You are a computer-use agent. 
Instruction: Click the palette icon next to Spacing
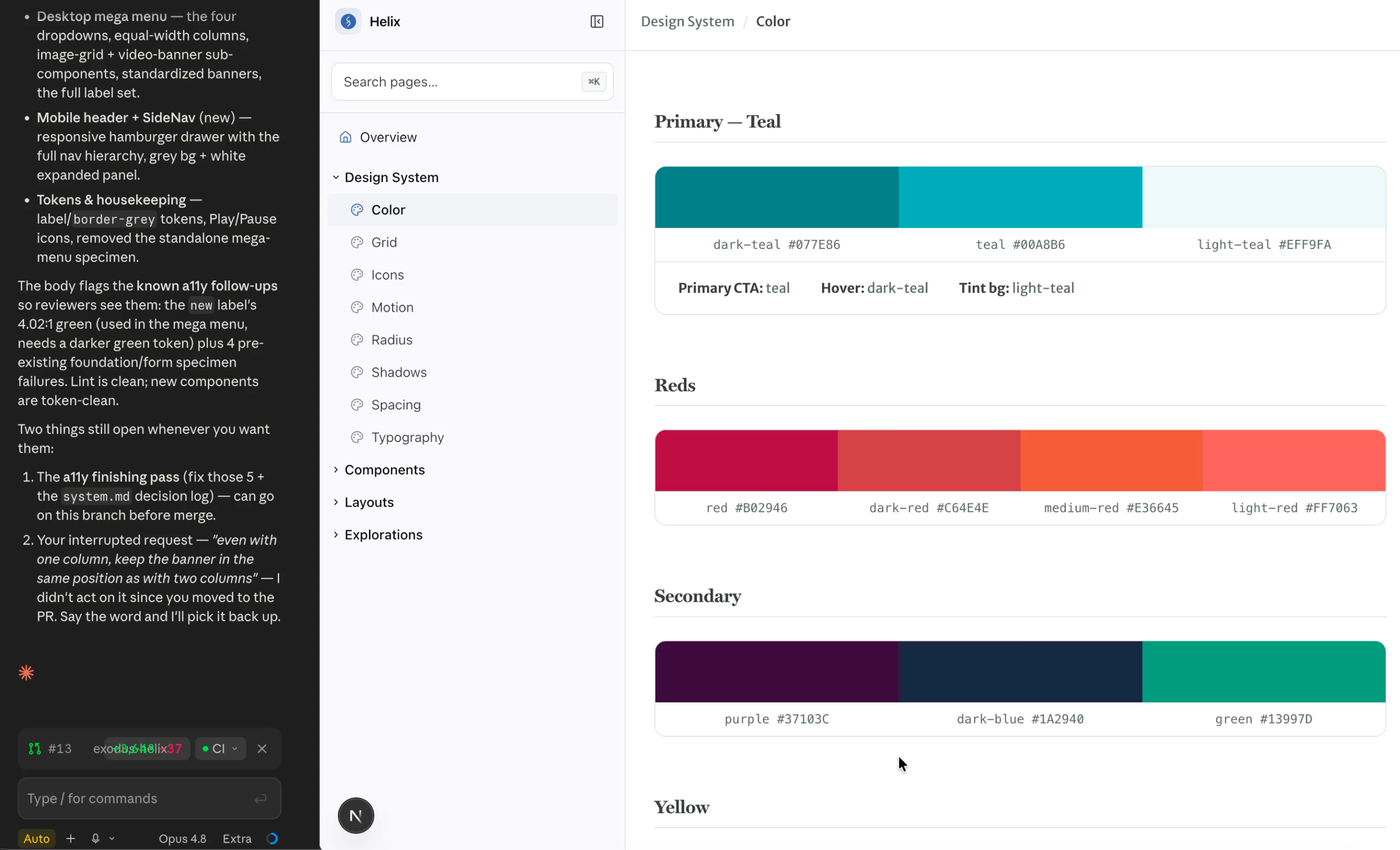357,404
